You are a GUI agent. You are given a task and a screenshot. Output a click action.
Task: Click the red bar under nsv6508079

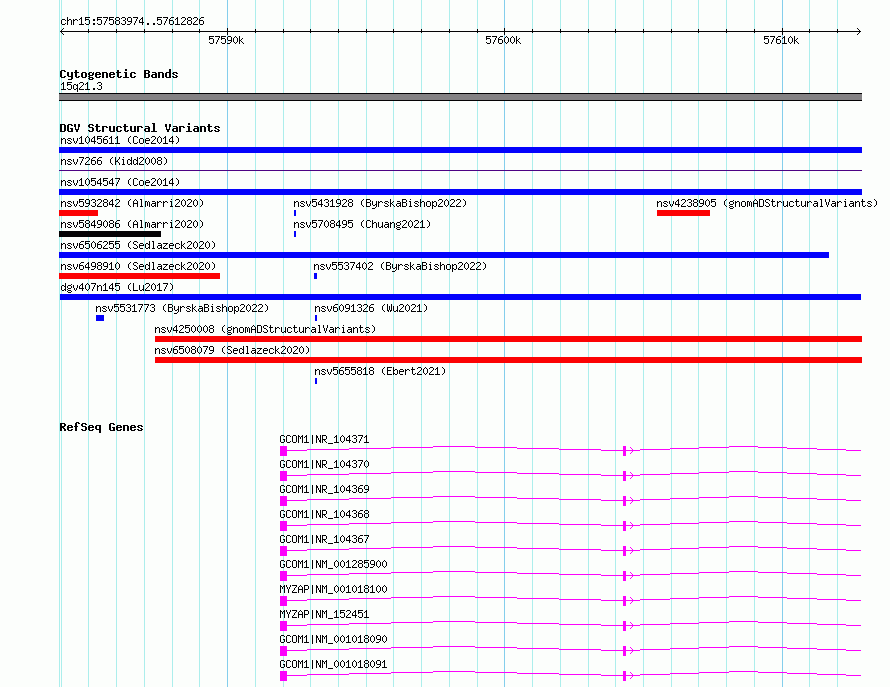tap(509, 360)
